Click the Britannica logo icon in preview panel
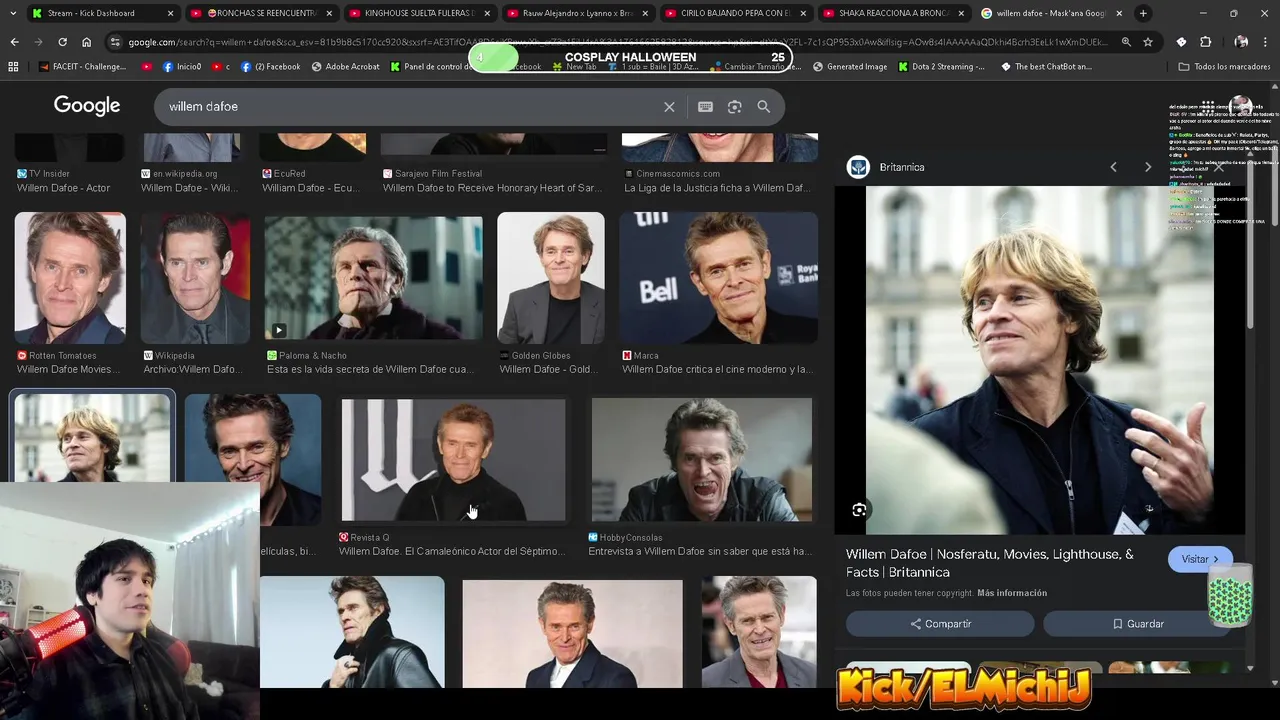 point(858,167)
